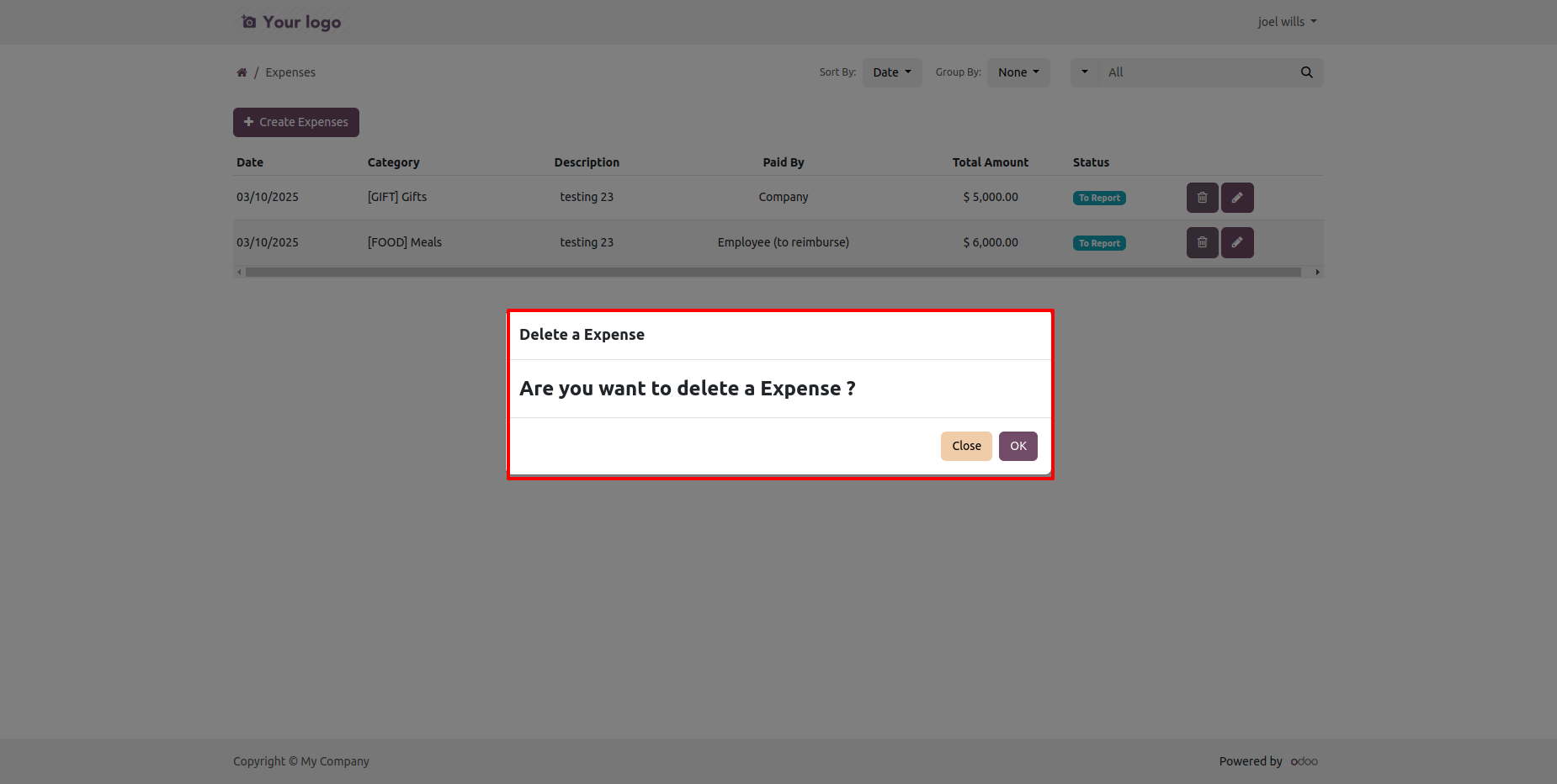
Task: Click the Odoo link in footer
Action: tap(1304, 761)
